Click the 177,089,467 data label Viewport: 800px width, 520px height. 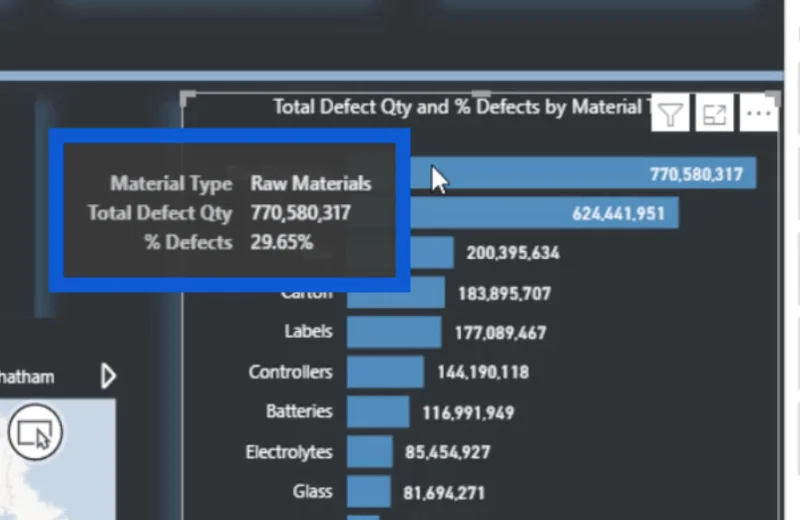point(501,333)
